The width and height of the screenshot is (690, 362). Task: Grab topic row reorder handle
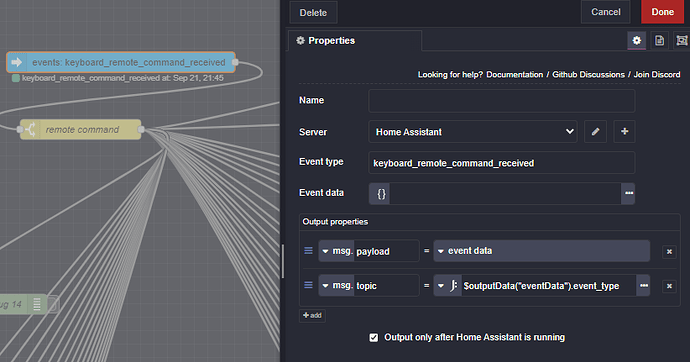308,285
